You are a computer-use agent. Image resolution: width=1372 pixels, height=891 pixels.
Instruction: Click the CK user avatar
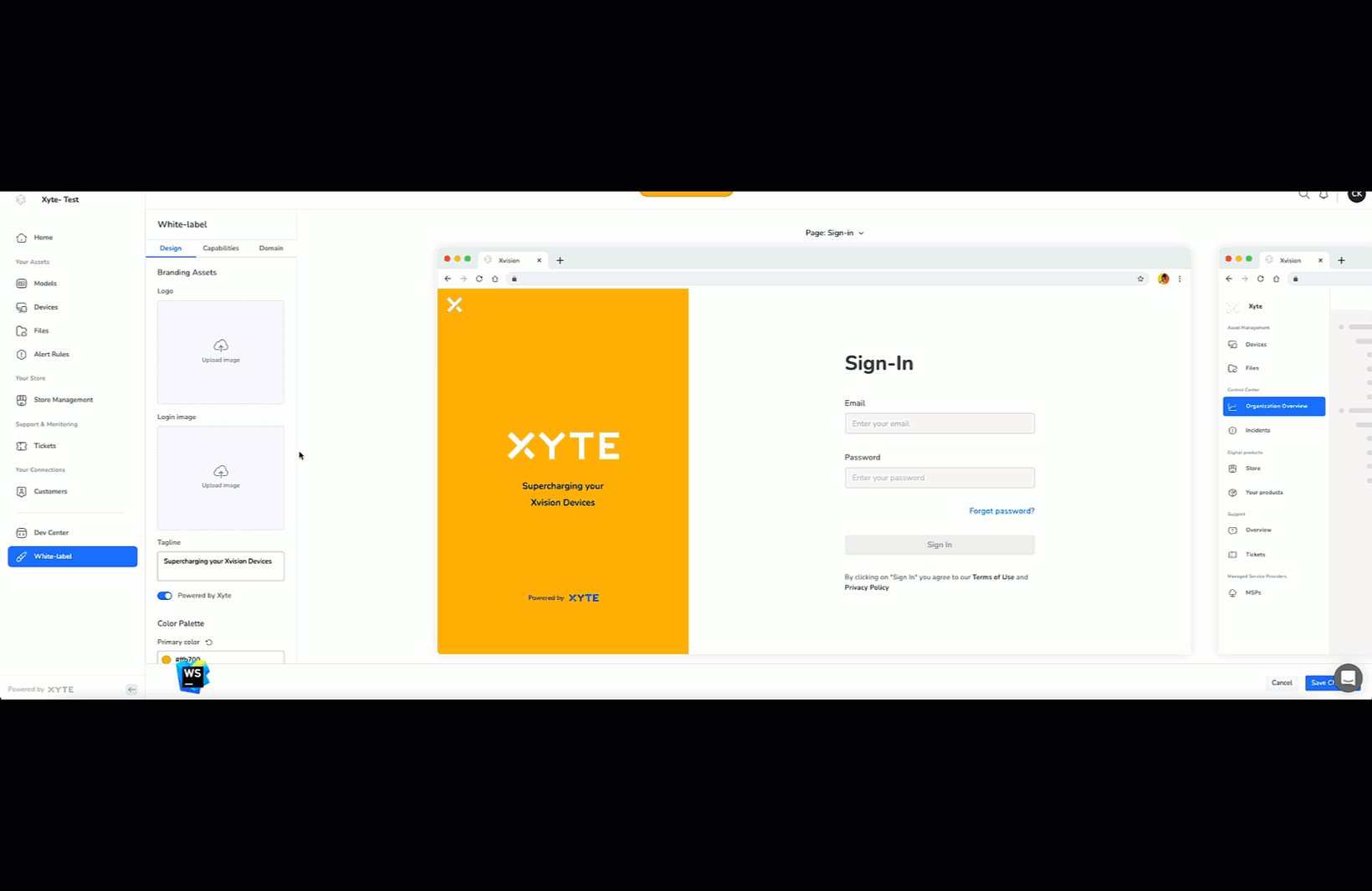tap(1356, 194)
